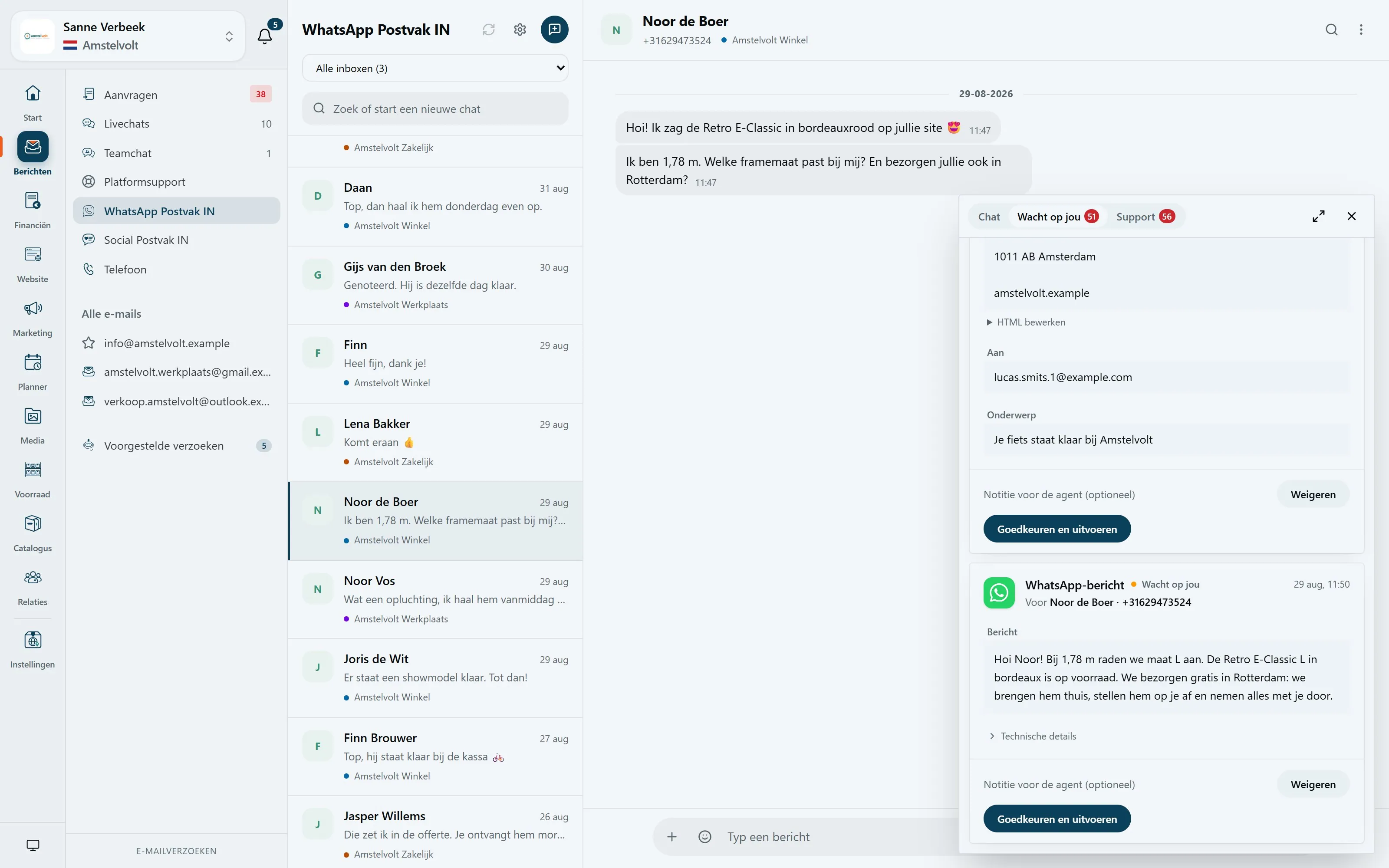The height and width of the screenshot is (868, 1389).
Task: Reject the WhatsApp-bericht with Weigeren
Action: pyautogui.click(x=1313, y=784)
